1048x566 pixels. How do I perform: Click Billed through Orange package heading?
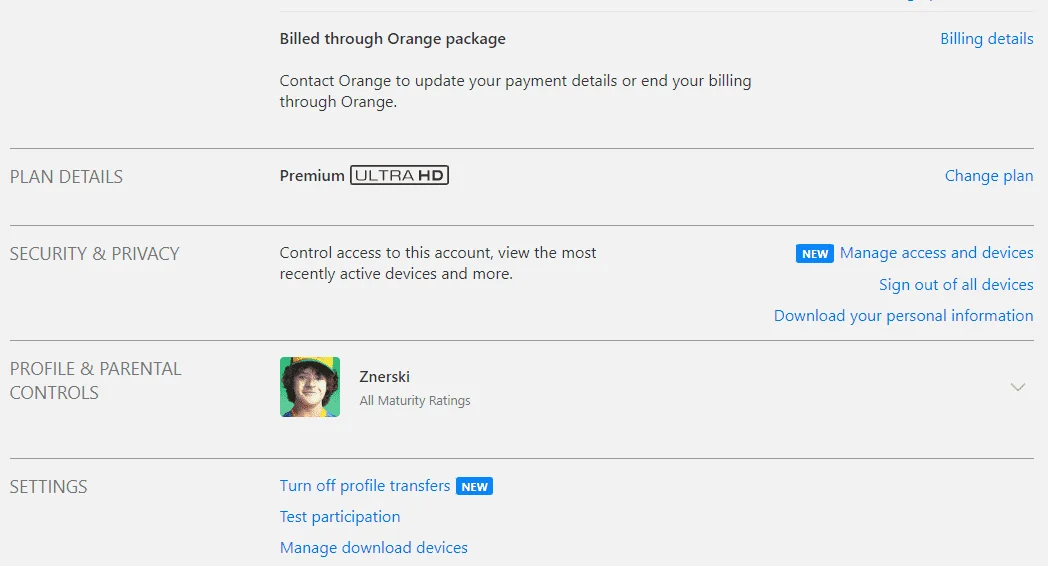click(392, 39)
